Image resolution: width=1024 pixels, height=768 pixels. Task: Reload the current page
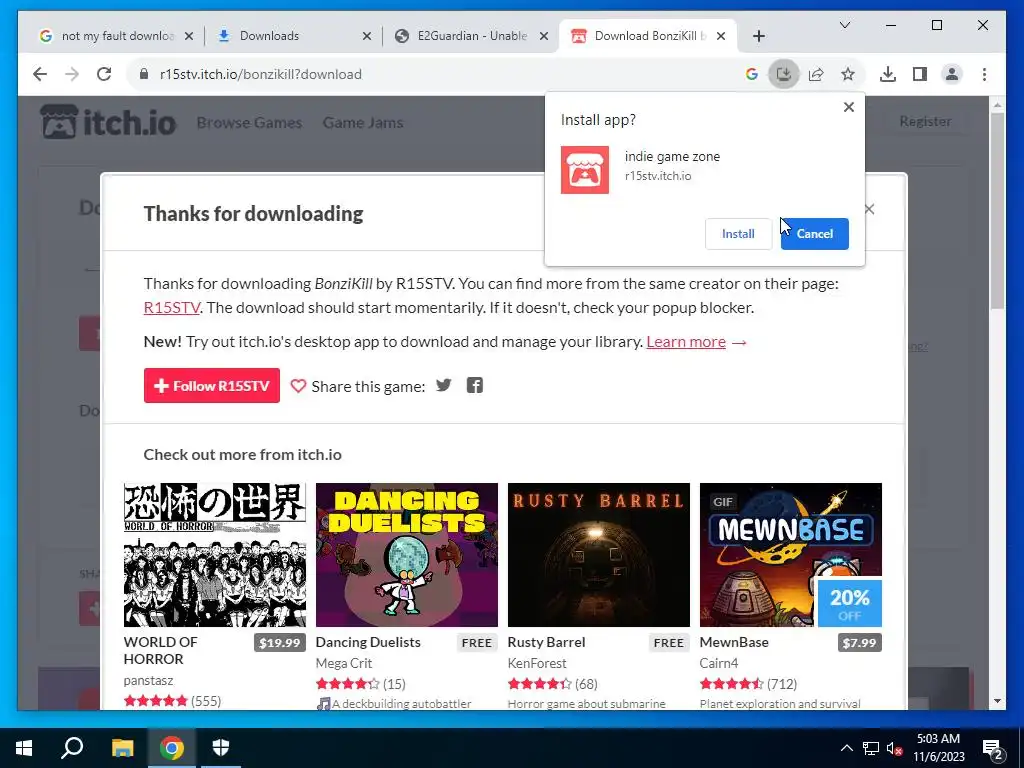(104, 74)
